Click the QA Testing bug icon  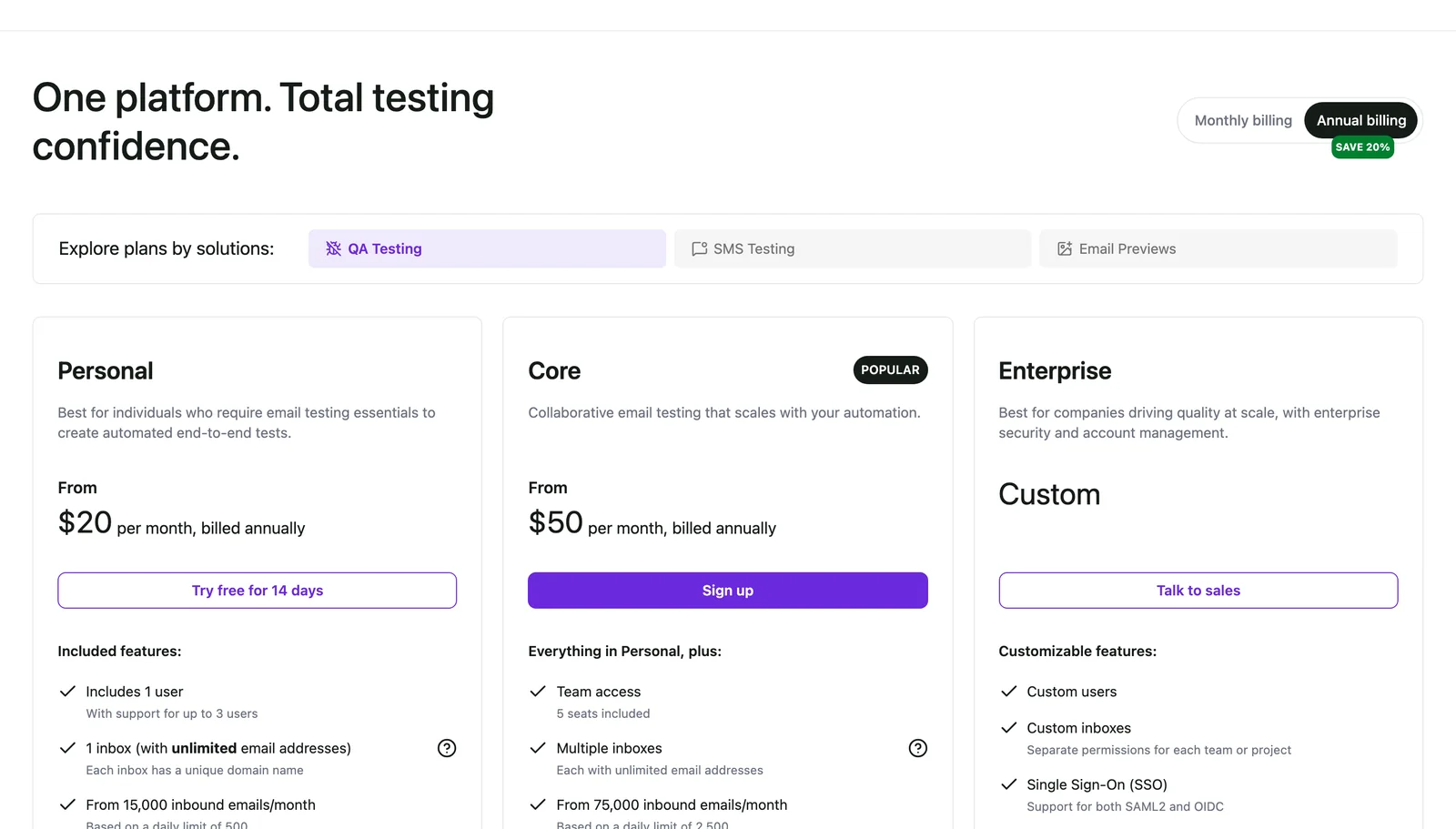333,248
